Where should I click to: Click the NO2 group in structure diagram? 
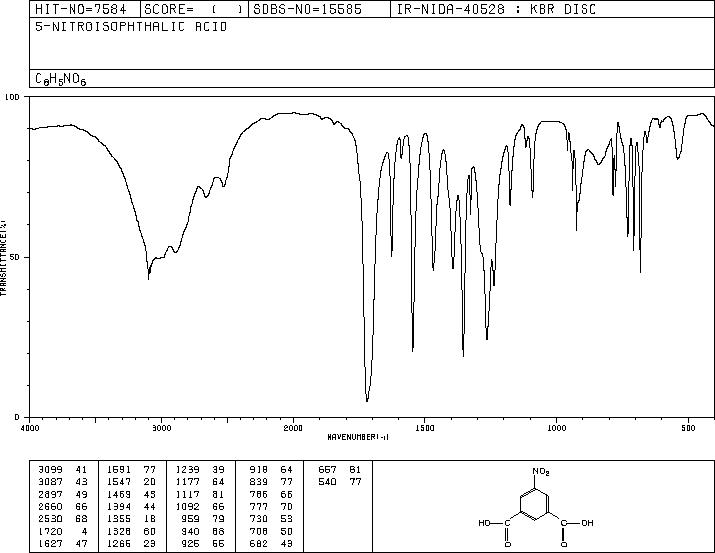tap(541, 472)
